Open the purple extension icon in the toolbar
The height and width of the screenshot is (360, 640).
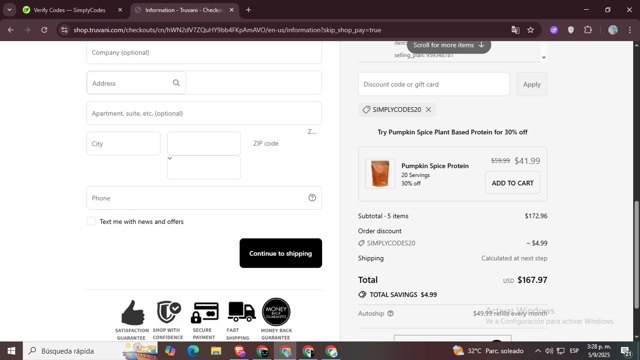pos(554,30)
